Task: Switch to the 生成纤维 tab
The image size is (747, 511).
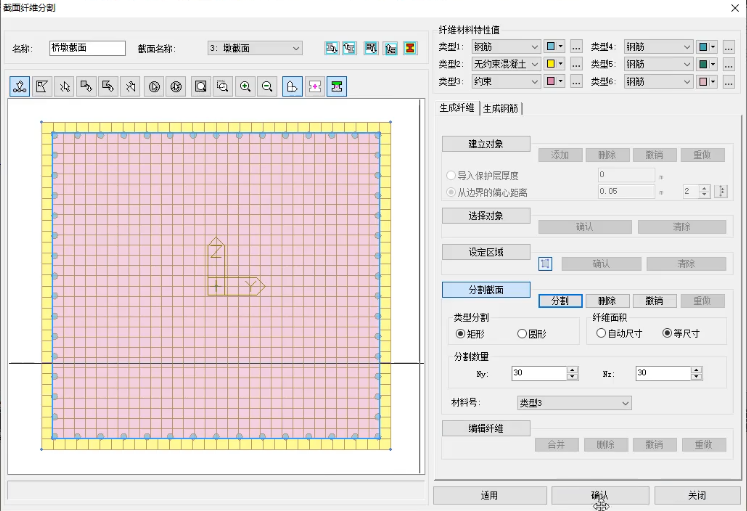Action: pos(457,108)
